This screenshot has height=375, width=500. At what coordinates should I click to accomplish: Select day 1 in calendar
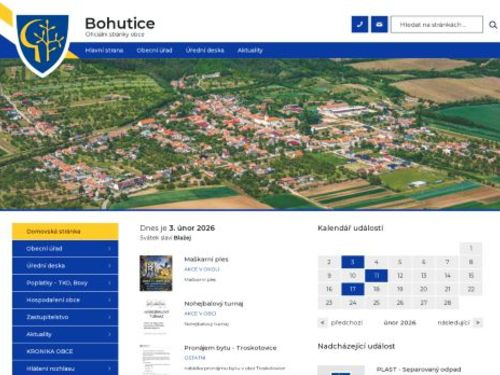pos(471,248)
